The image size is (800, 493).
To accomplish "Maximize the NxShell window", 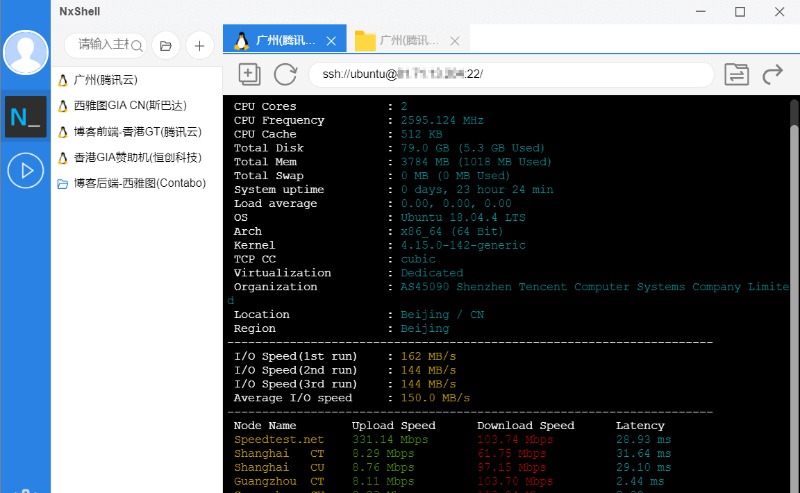I will (x=740, y=12).
